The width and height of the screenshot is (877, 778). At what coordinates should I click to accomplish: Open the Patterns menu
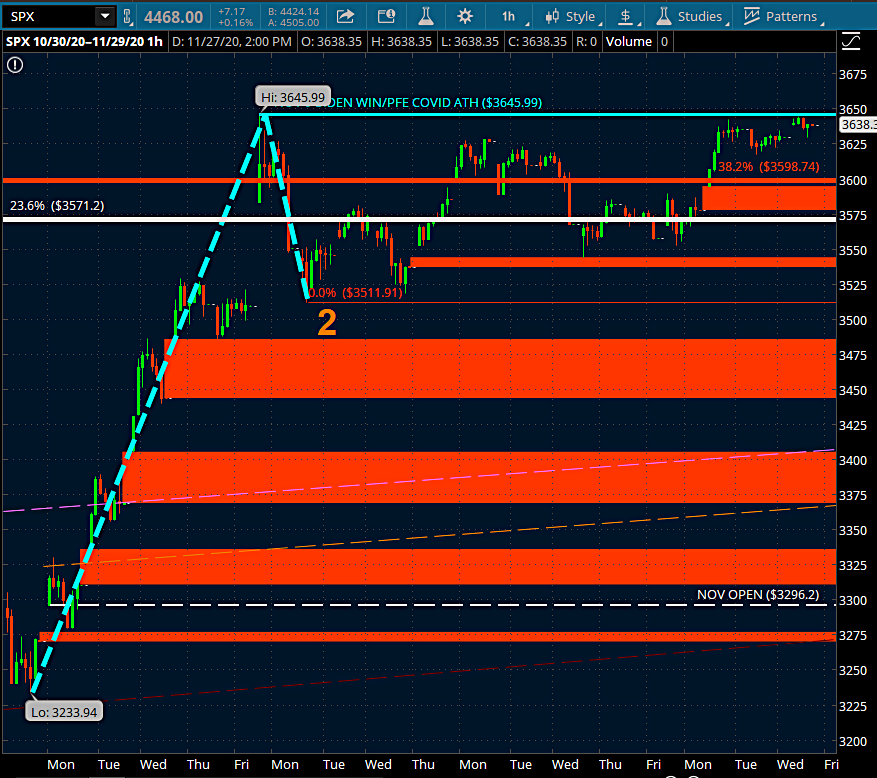pyautogui.click(x=780, y=16)
